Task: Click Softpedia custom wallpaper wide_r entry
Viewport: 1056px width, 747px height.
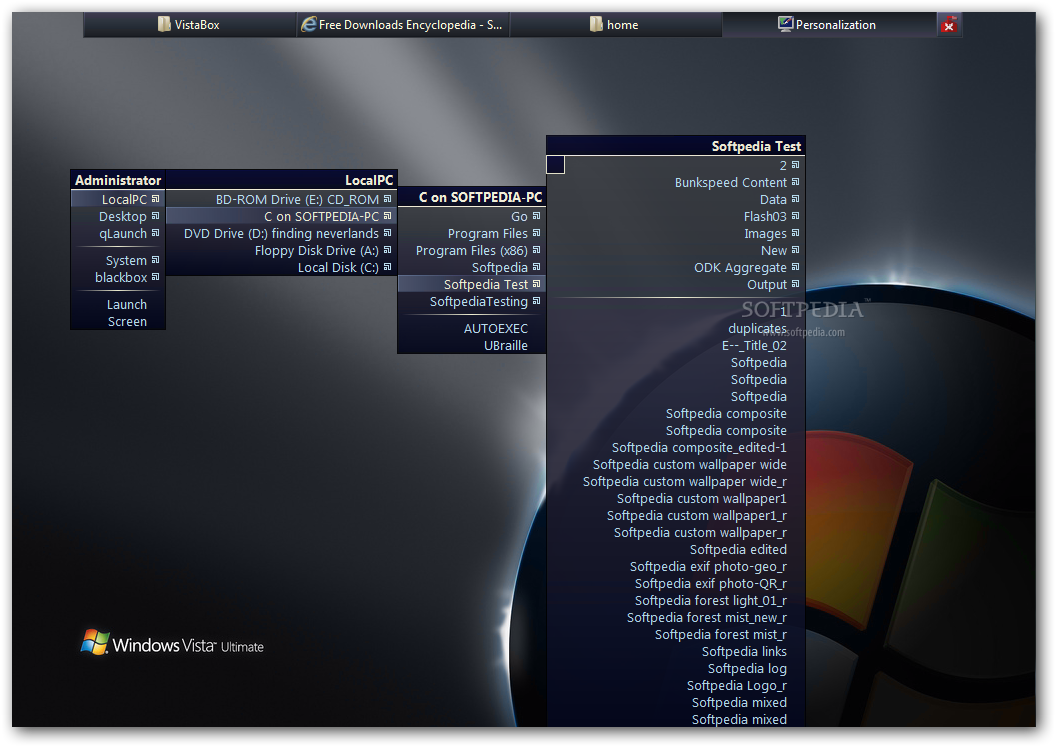Action: click(x=676, y=481)
